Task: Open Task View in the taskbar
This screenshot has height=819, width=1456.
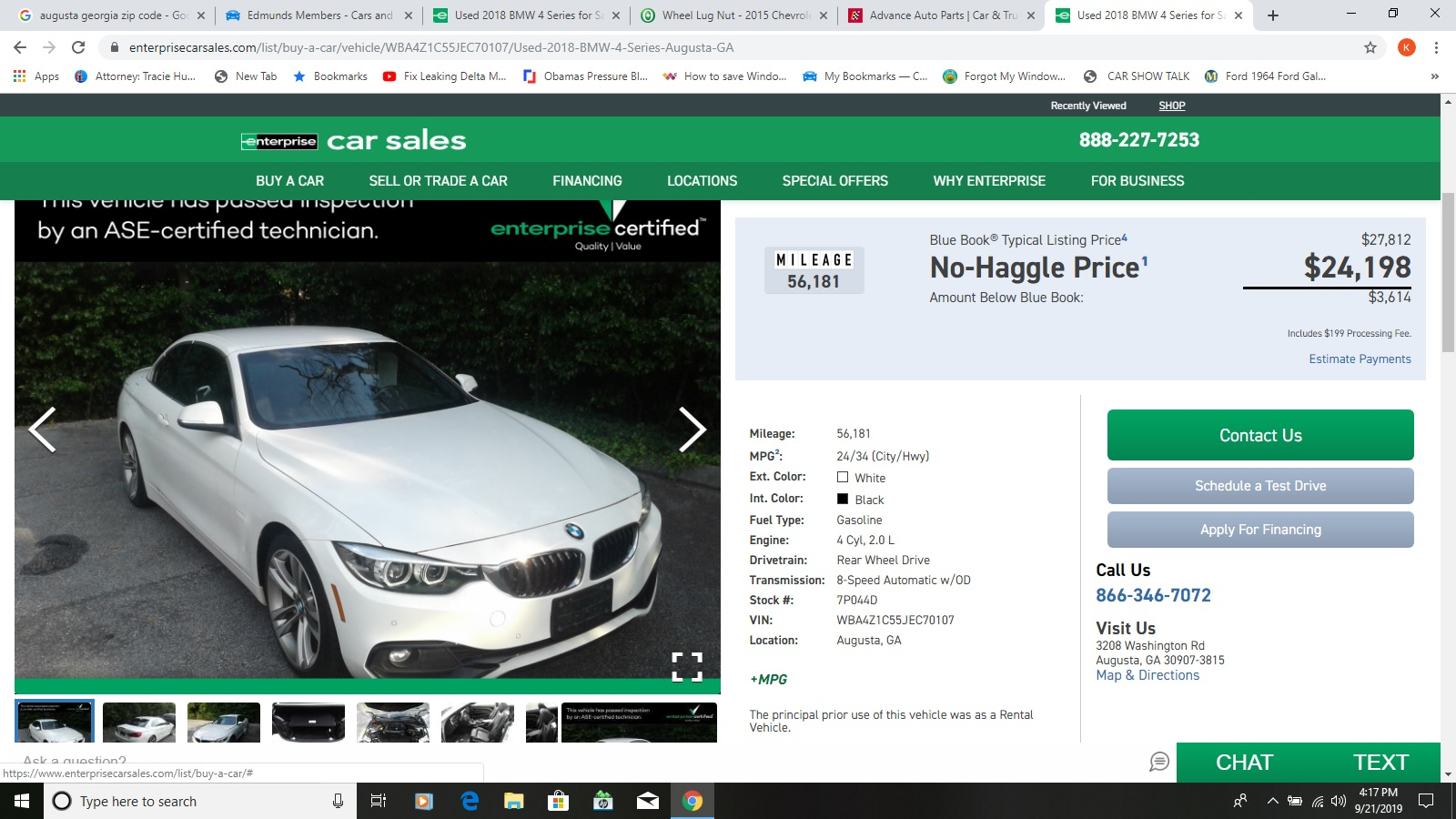Action: click(379, 801)
